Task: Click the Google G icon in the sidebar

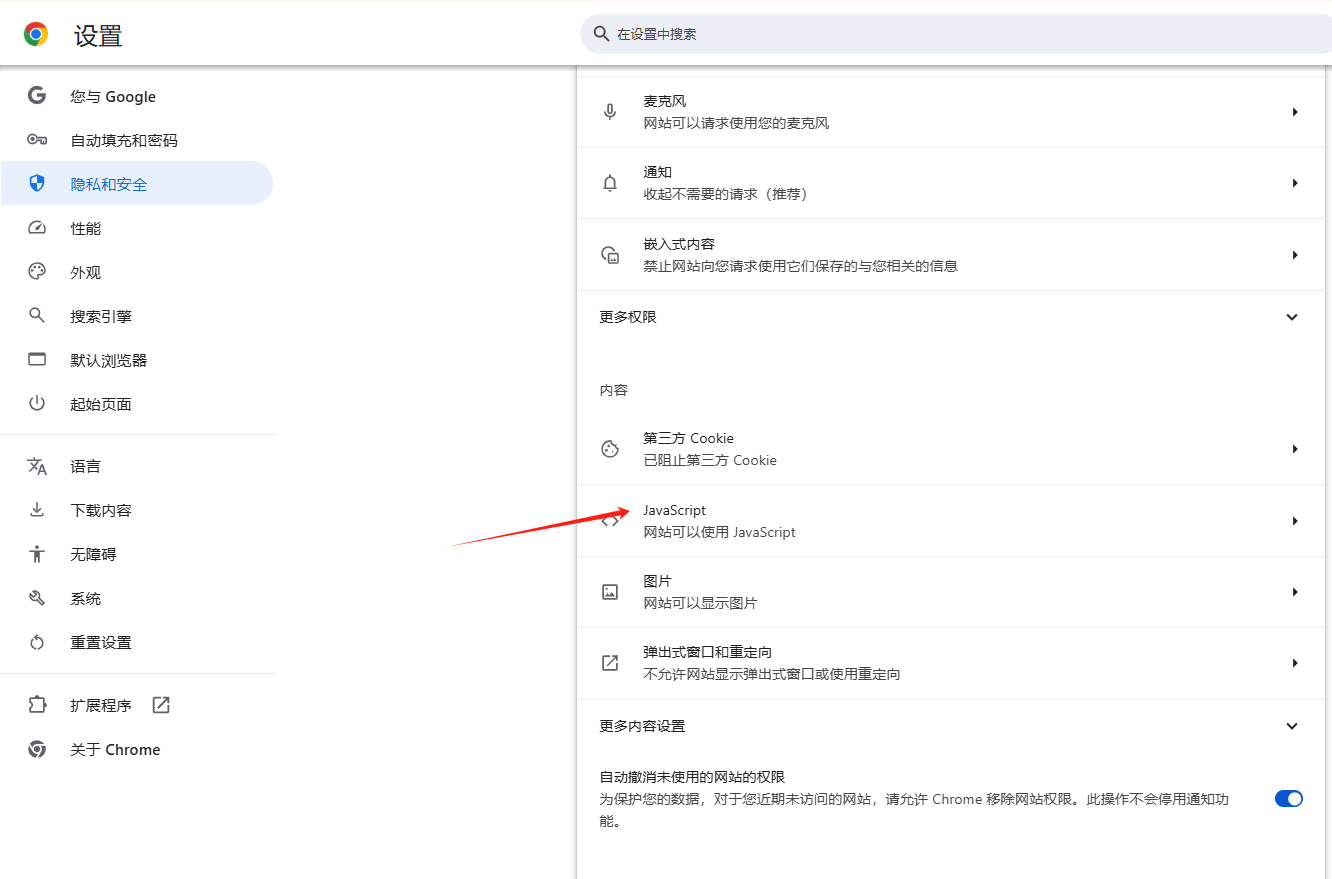Action: [x=37, y=96]
